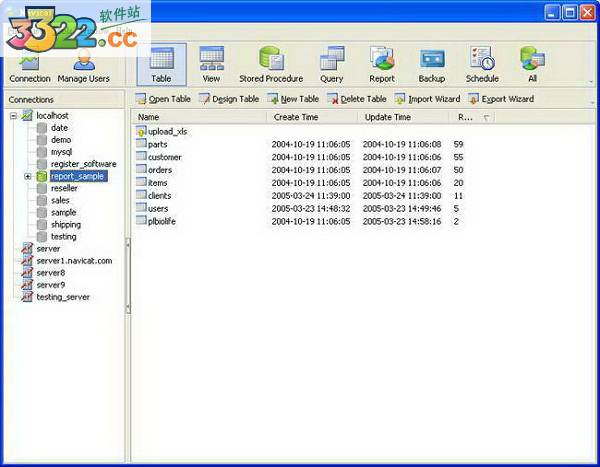Open the Report section
600x467 pixels.
381,64
